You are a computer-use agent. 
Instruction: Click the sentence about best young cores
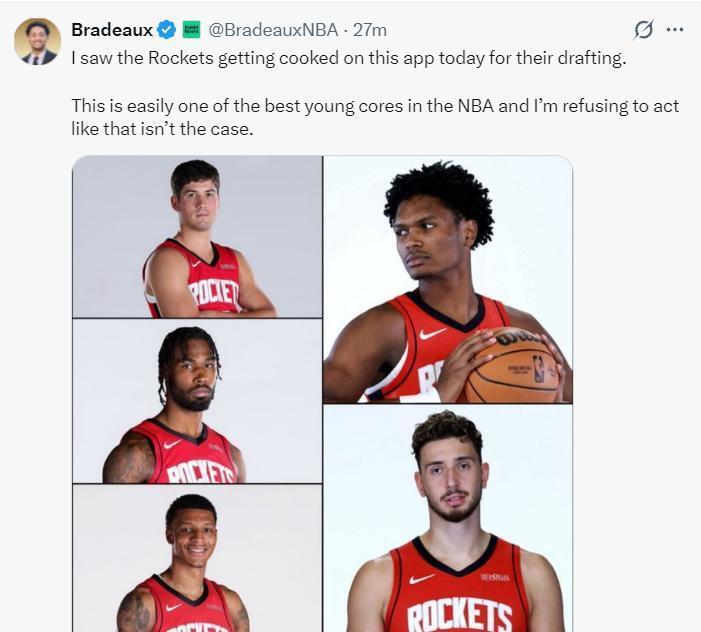click(375, 118)
